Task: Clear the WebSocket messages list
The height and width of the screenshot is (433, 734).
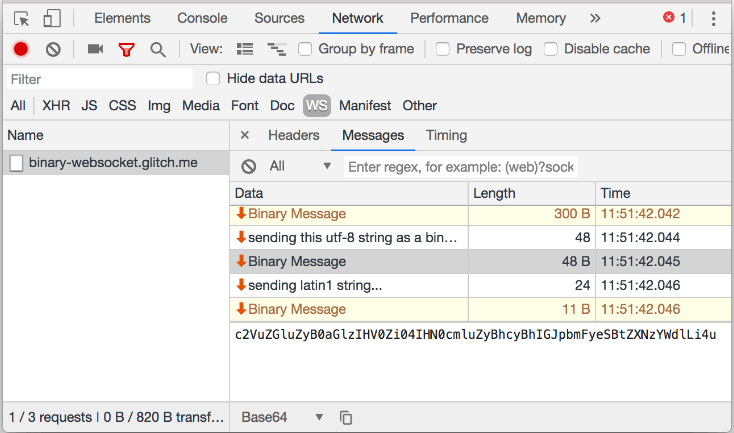Action: (249, 166)
